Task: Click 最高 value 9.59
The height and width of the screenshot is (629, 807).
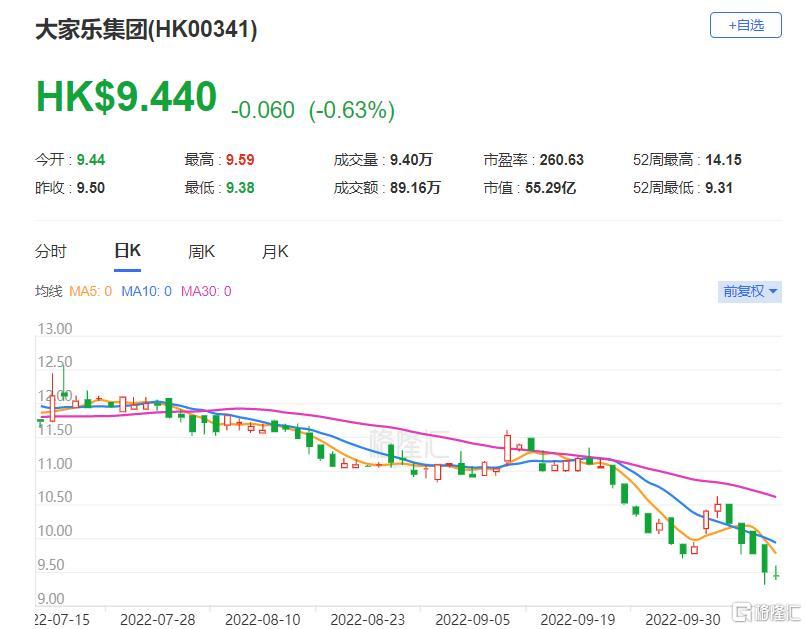Action: click(x=240, y=160)
